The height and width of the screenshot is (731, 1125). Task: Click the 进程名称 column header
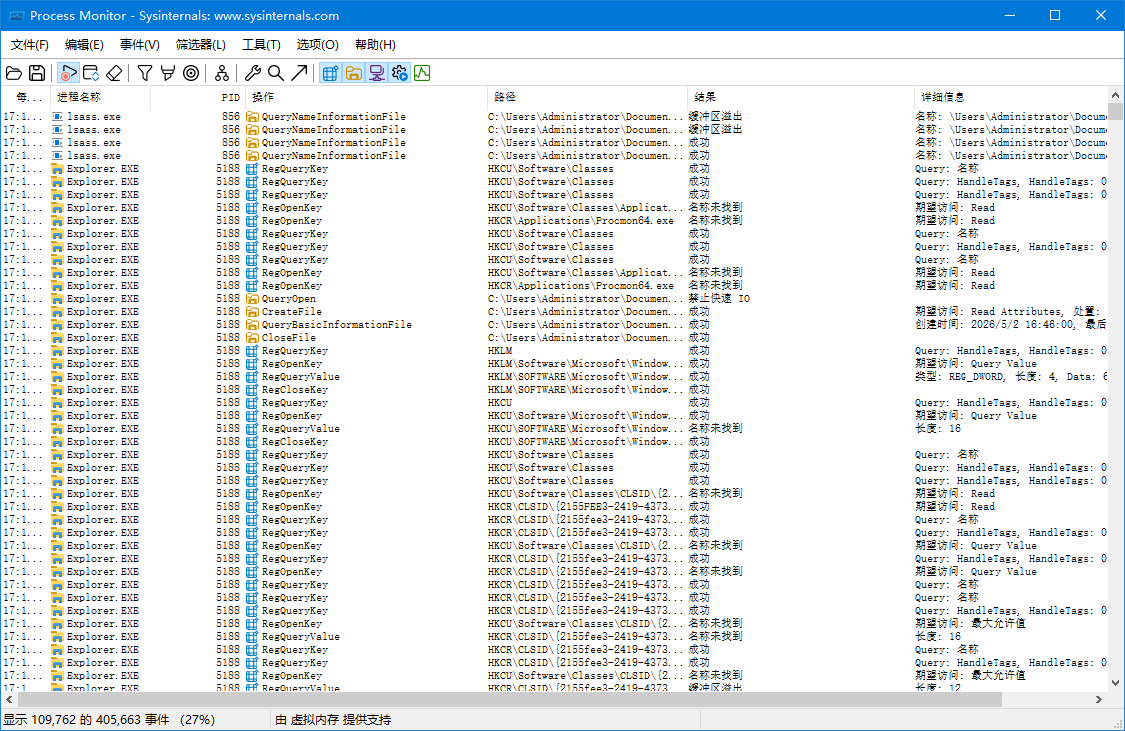100,97
